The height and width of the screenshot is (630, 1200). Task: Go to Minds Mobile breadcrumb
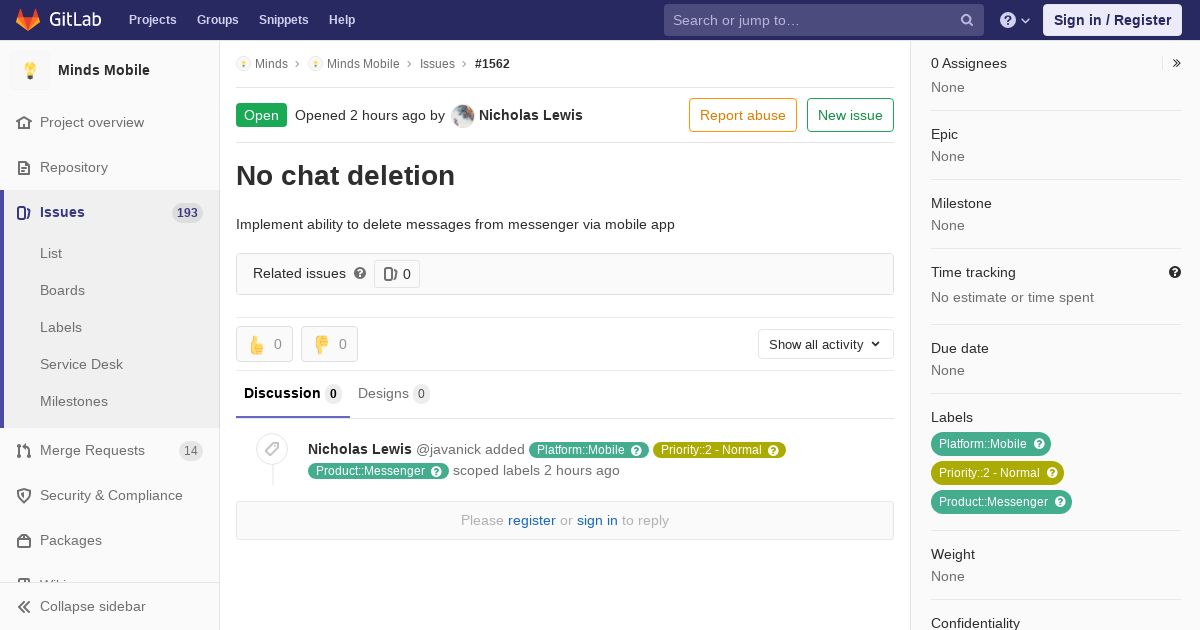click(x=363, y=64)
